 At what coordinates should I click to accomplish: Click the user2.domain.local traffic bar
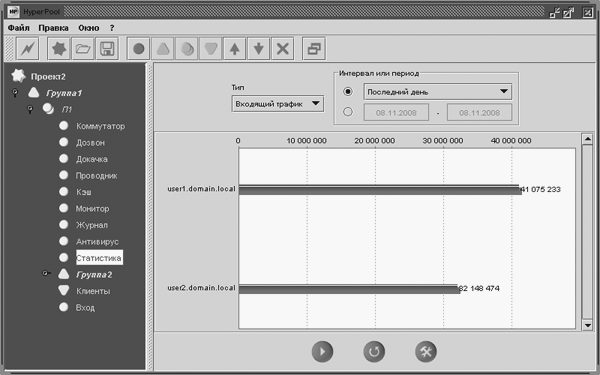(x=349, y=289)
